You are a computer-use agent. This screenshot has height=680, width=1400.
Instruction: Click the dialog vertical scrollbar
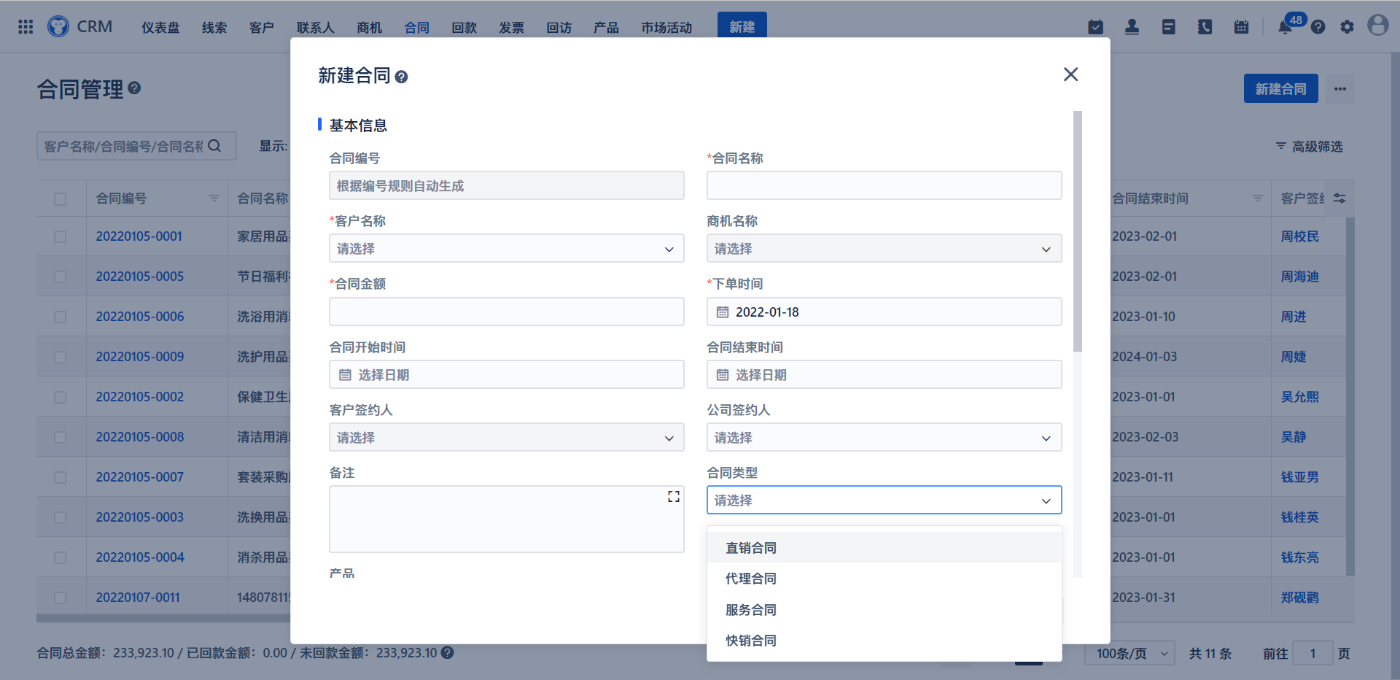[1077, 231]
